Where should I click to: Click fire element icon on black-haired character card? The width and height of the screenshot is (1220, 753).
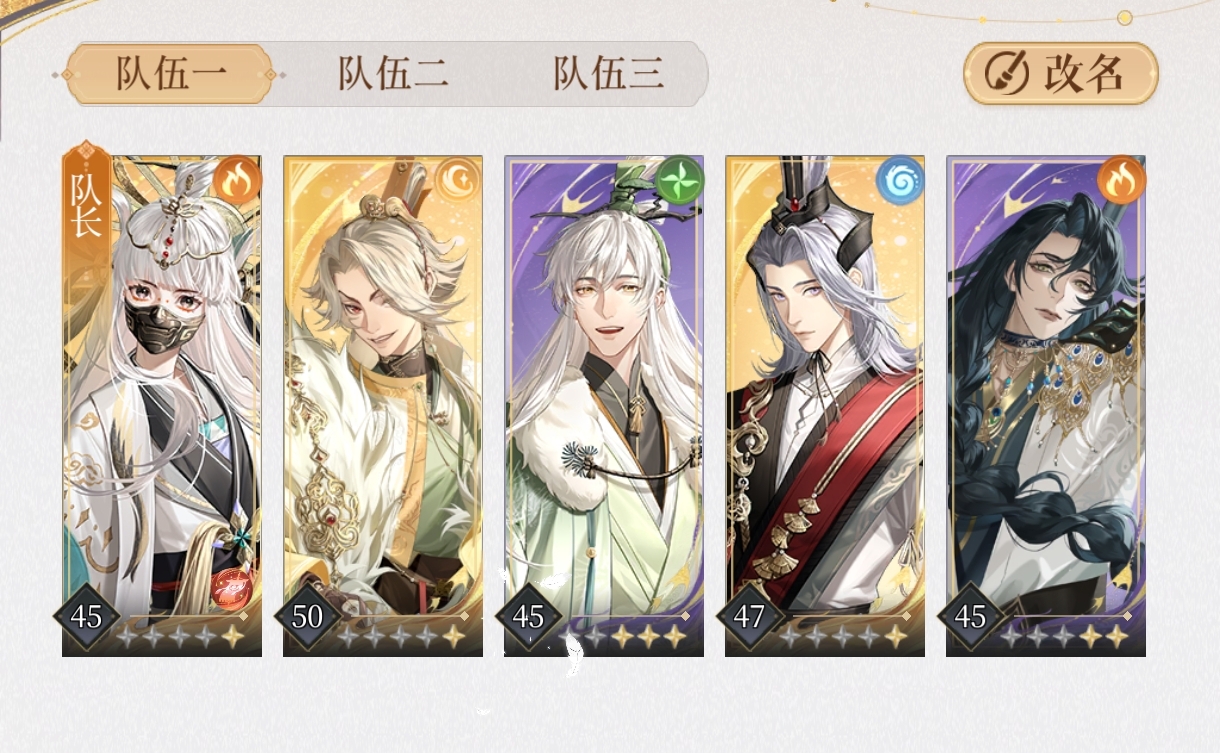[x=1121, y=180]
